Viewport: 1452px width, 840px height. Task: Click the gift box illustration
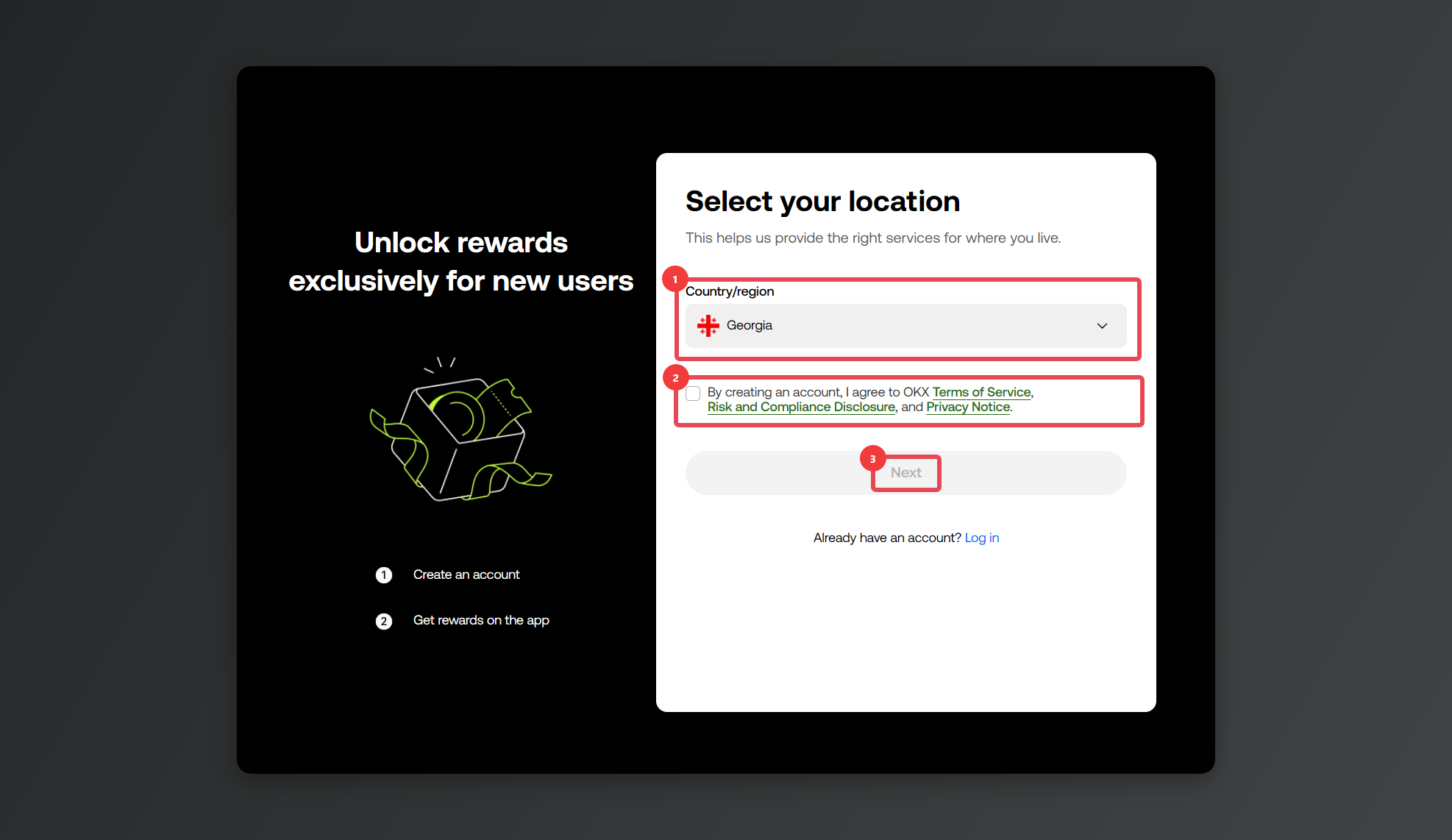460,430
